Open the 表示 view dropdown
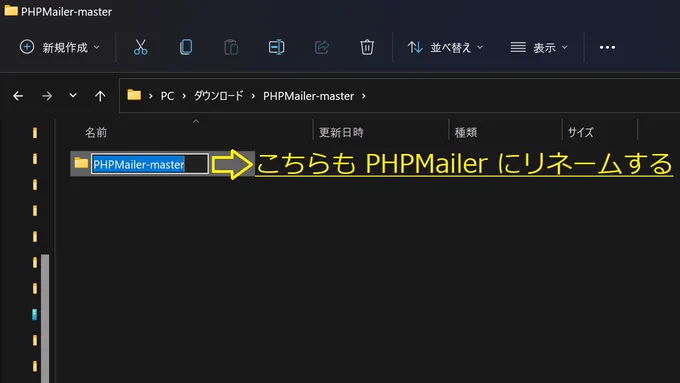Screen dimensions: 680x383 (539, 47)
